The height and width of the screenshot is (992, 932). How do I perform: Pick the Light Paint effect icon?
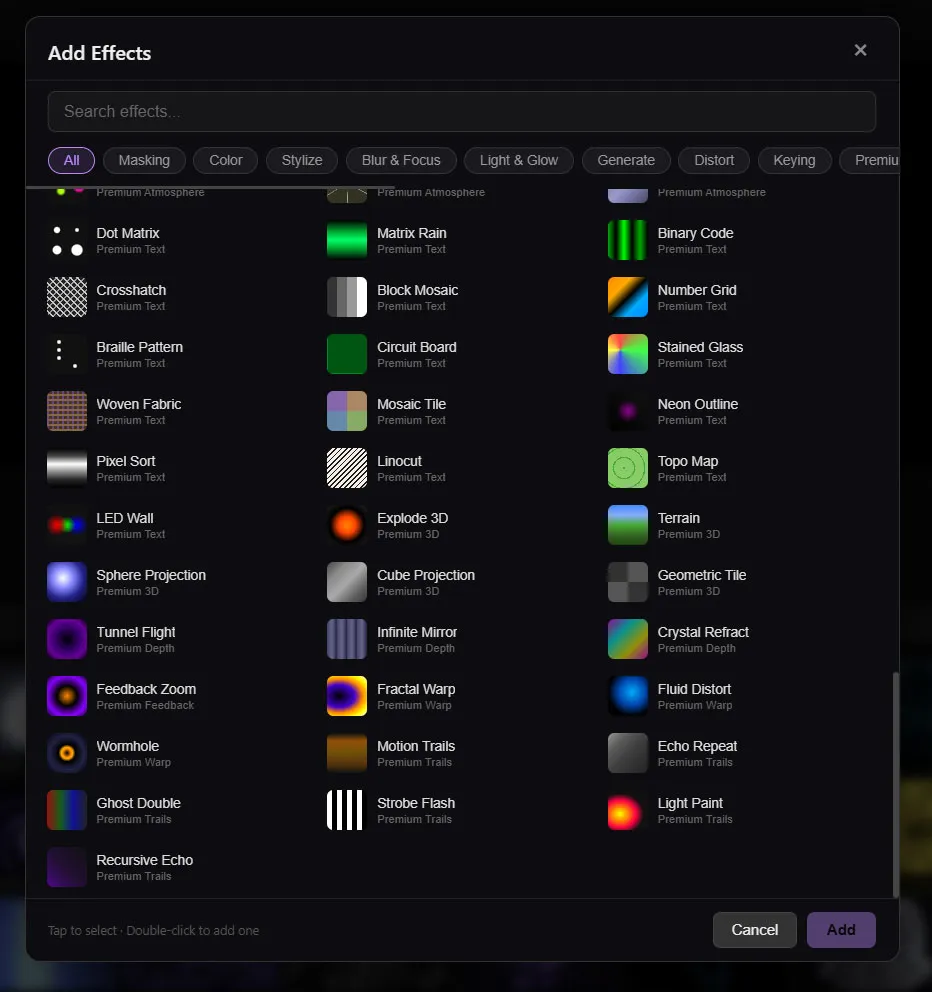click(x=628, y=810)
